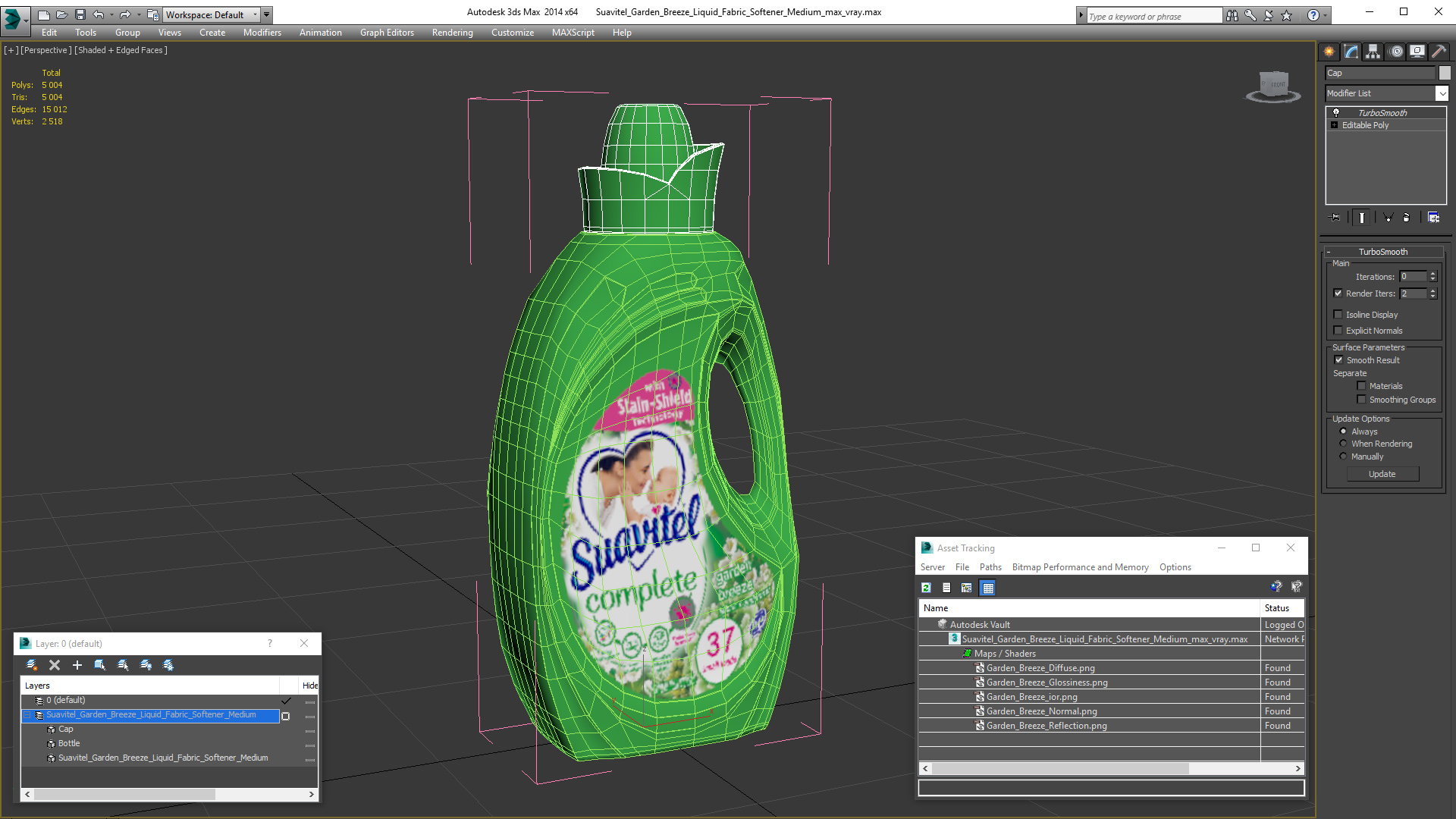Select When Rendering update option
This screenshot has width=1456, height=819.
(x=1343, y=444)
